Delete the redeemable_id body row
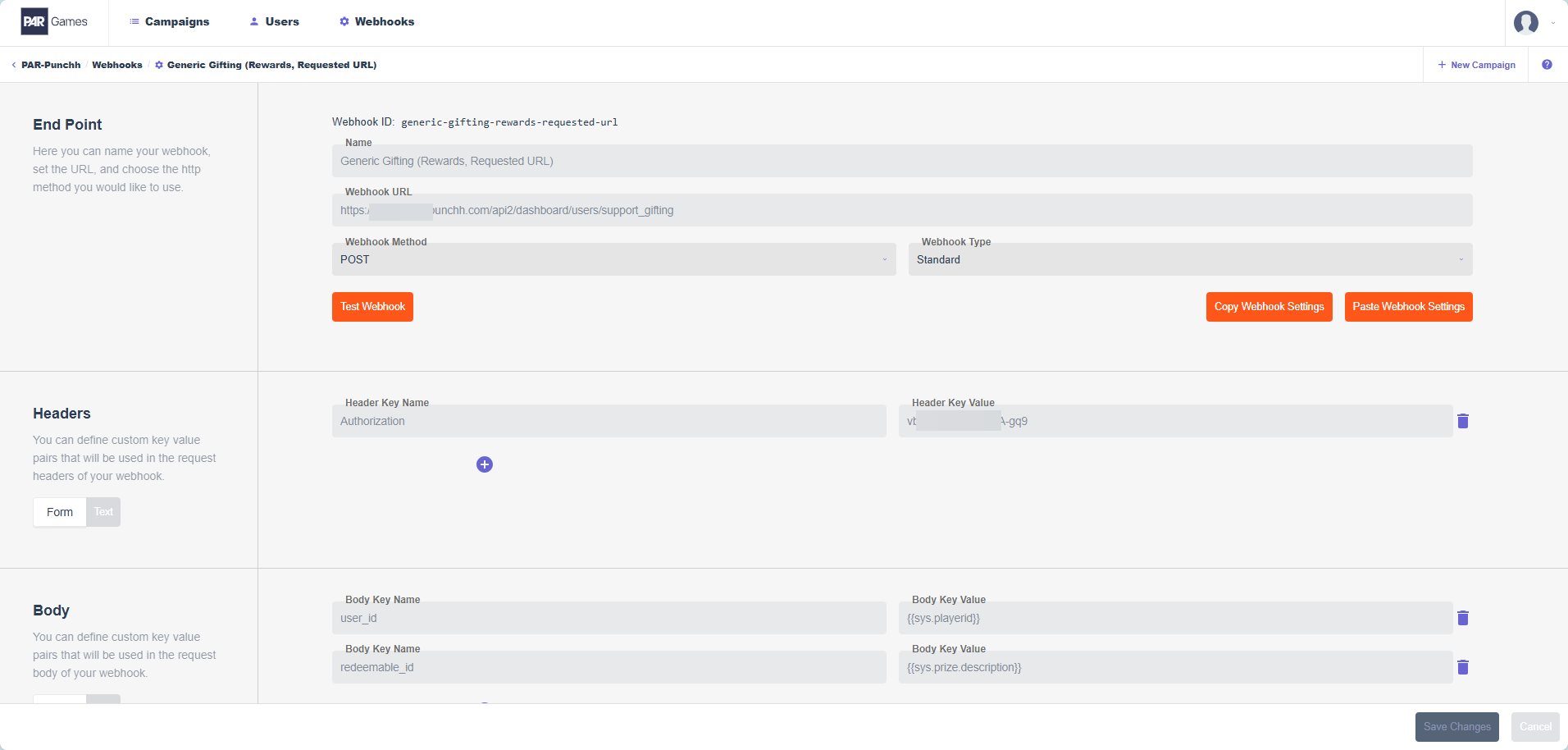The image size is (1568, 750). pos(1463,667)
